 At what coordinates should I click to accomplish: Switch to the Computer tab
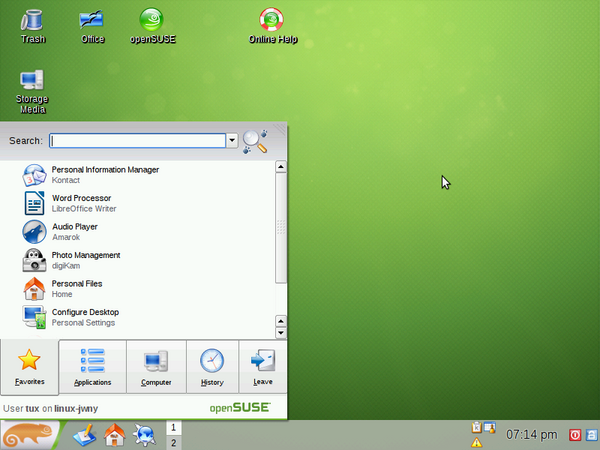(156, 367)
